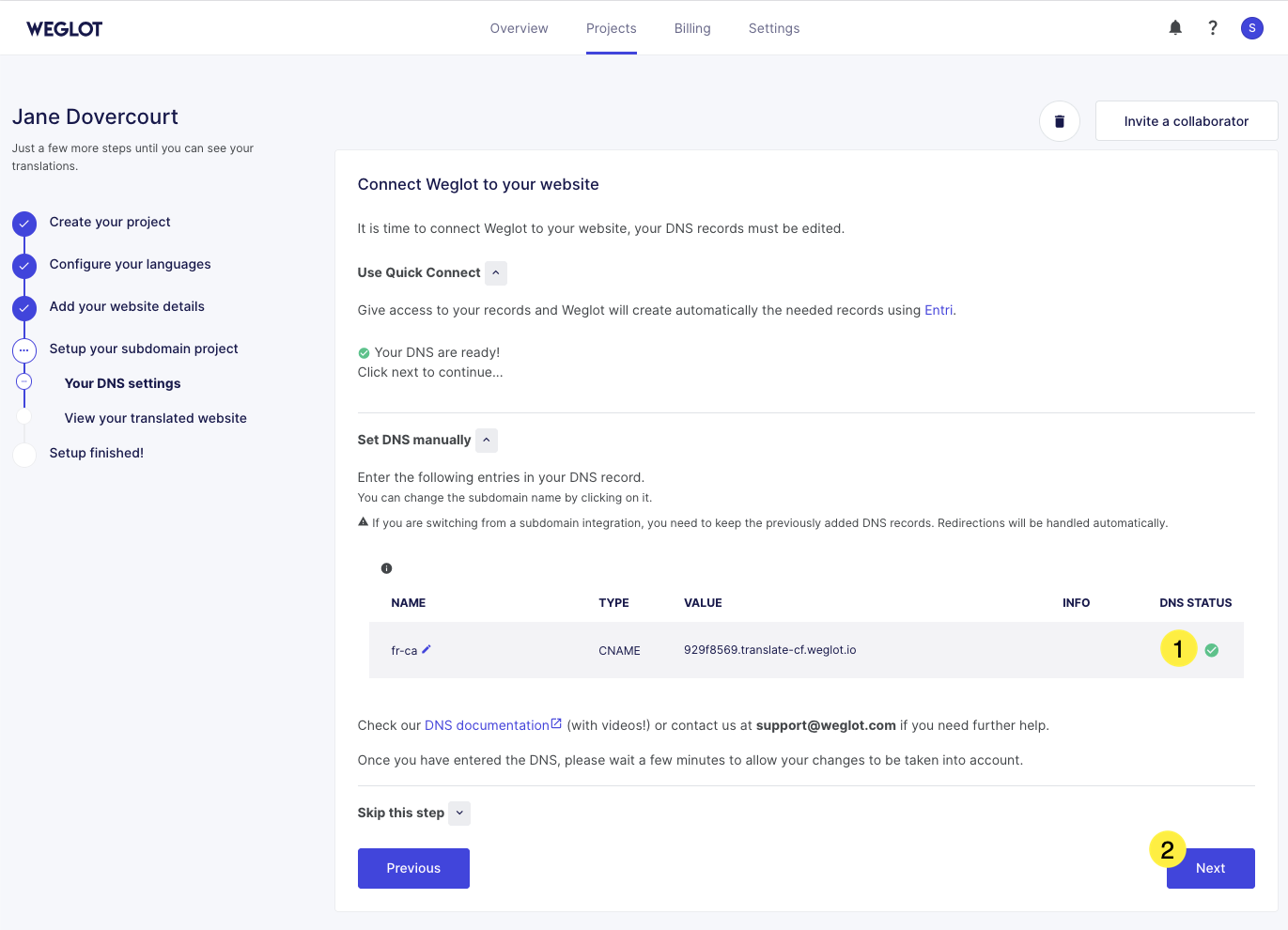Click the NAME column header
The width and height of the screenshot is (1288, 930).
[x=409, y=603]
